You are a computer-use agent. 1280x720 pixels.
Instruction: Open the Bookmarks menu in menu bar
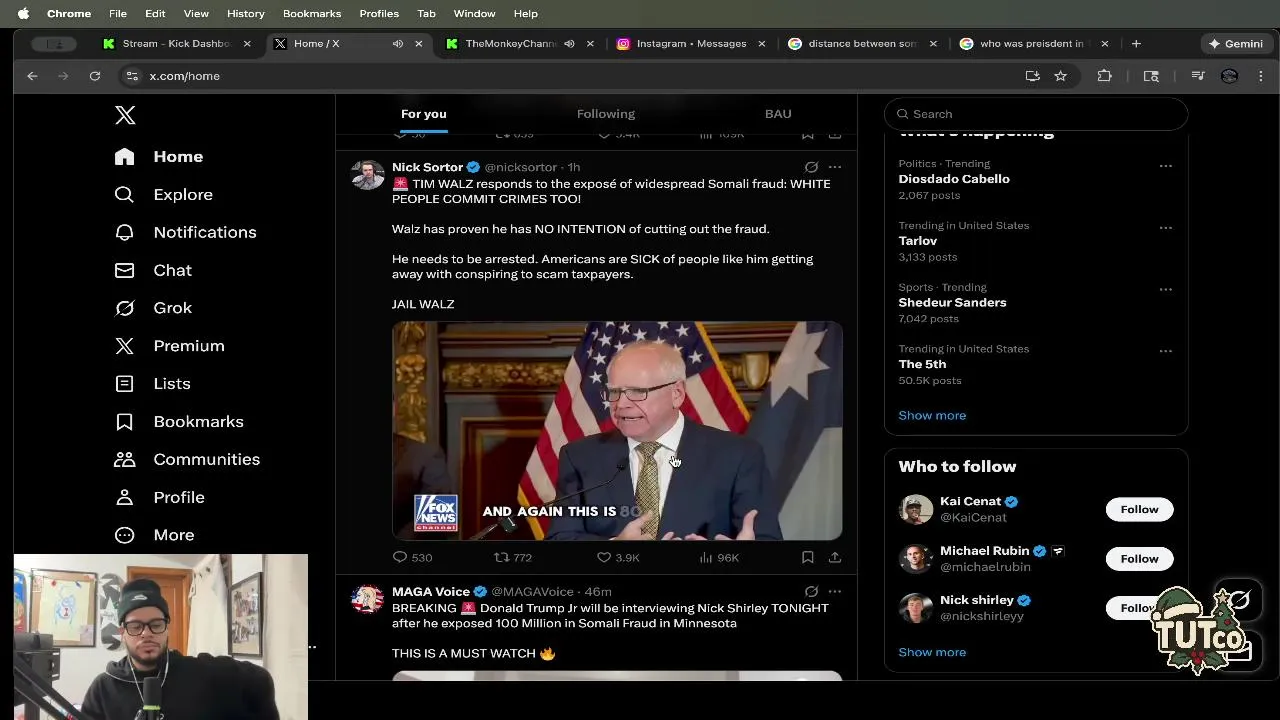(312, 13)
